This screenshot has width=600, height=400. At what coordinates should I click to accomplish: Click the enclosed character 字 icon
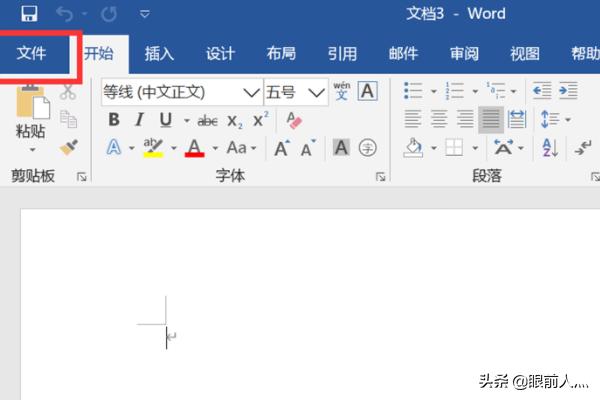(368, 148)
